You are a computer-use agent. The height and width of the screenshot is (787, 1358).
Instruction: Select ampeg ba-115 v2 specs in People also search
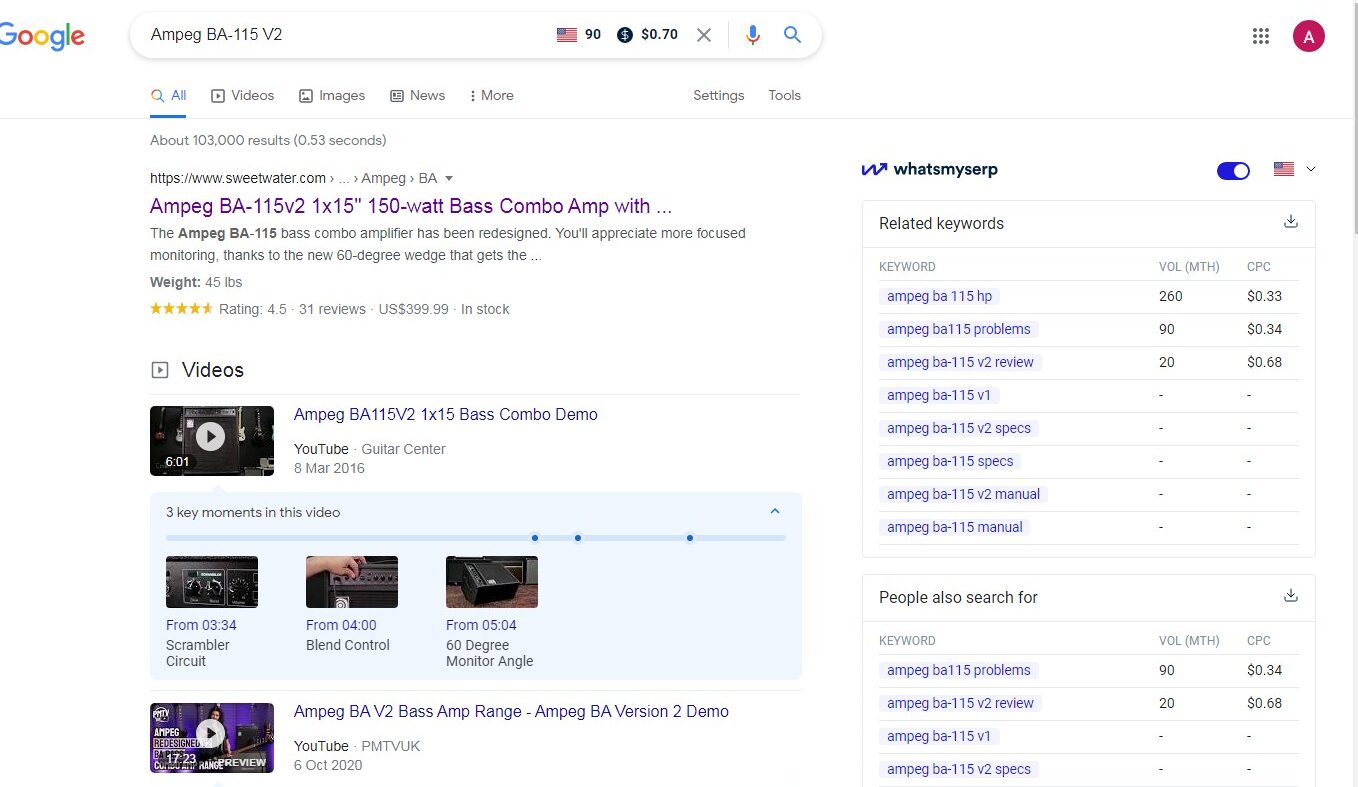click(x=958, y=769)
